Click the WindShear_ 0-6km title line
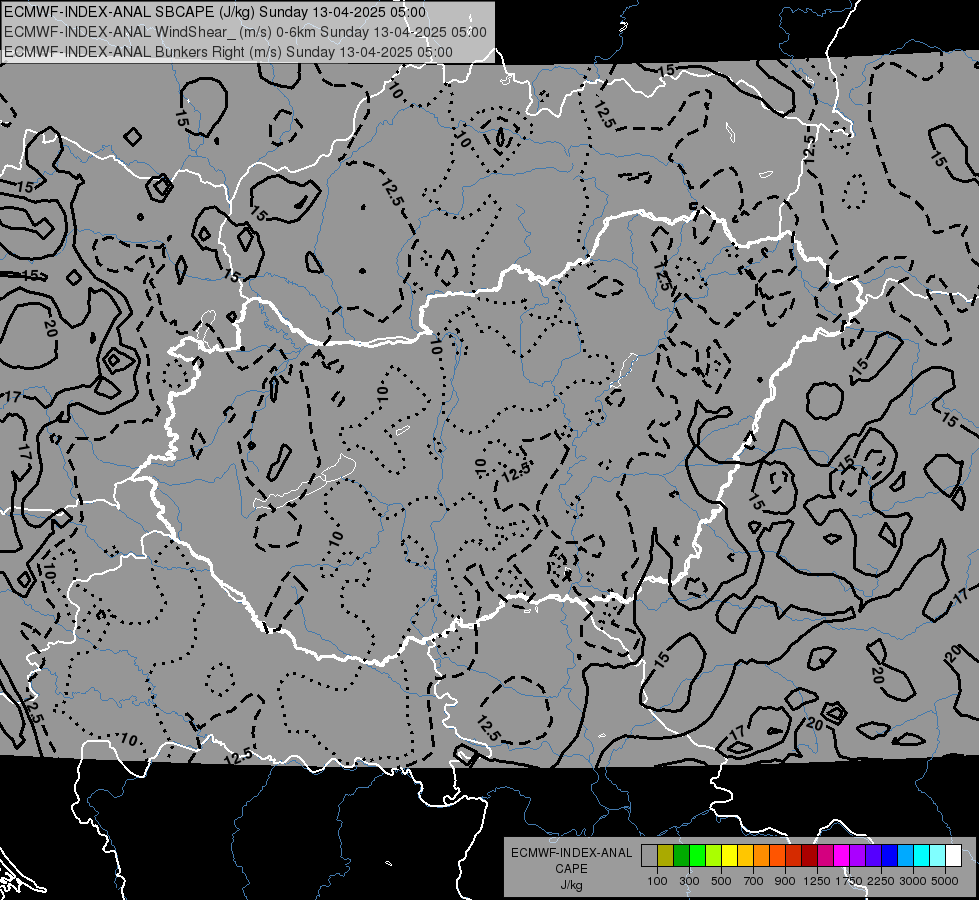 pyautogui.click(x=245, y=32)
